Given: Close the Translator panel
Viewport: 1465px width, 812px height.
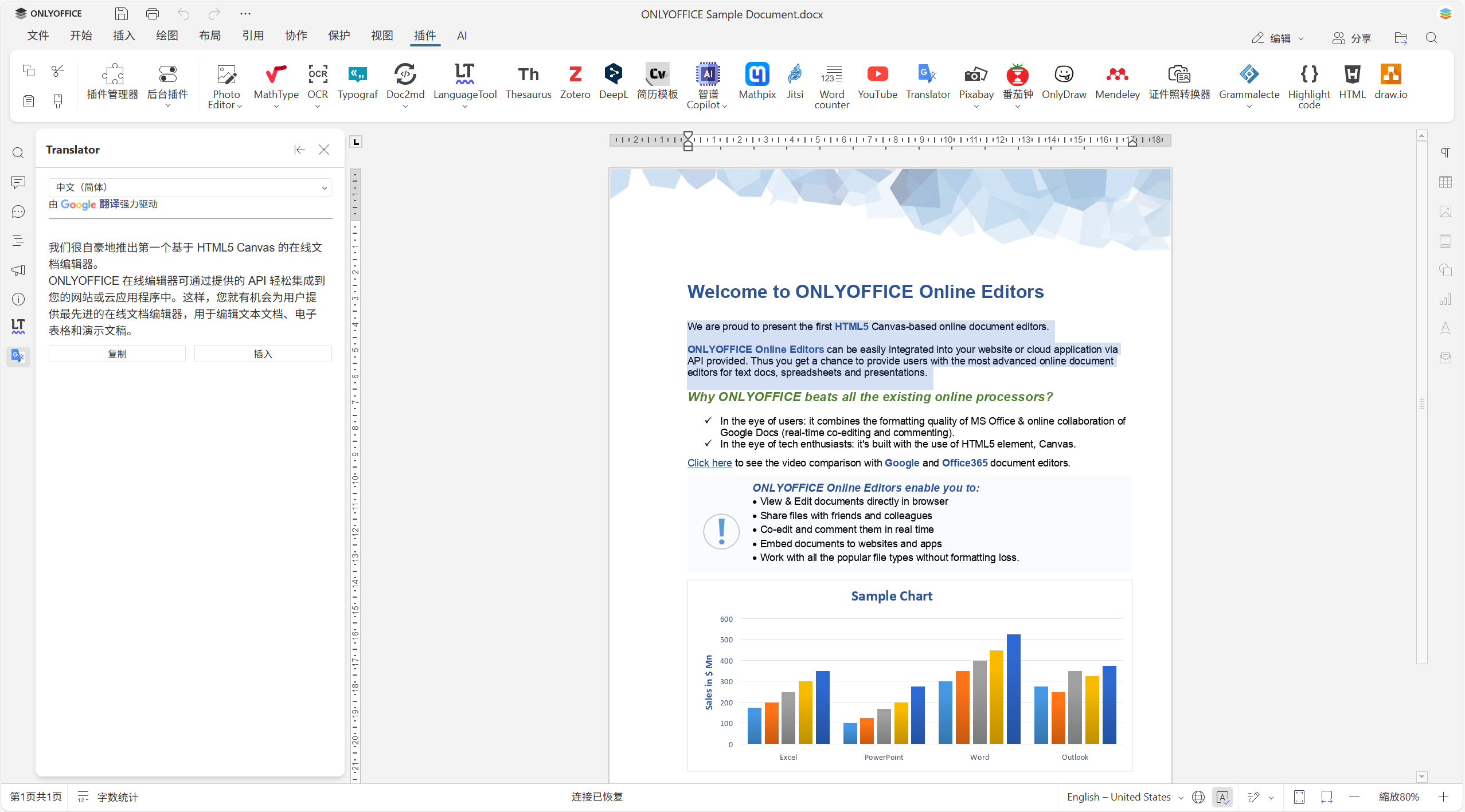Looking at the screenshot, I should 324,150.
